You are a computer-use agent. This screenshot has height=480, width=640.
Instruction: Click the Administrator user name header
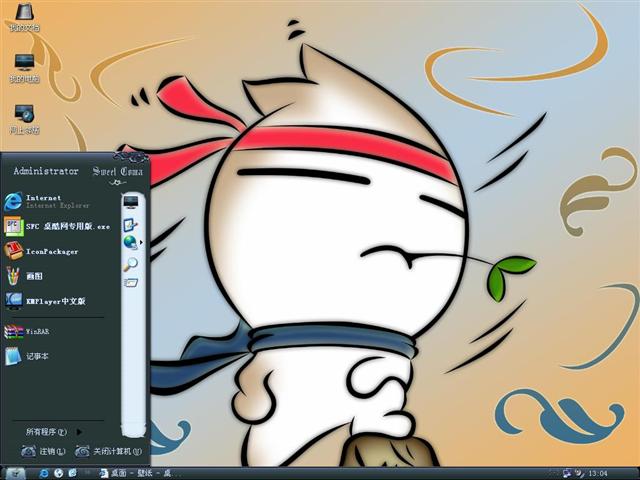click(x=46, y=171)
